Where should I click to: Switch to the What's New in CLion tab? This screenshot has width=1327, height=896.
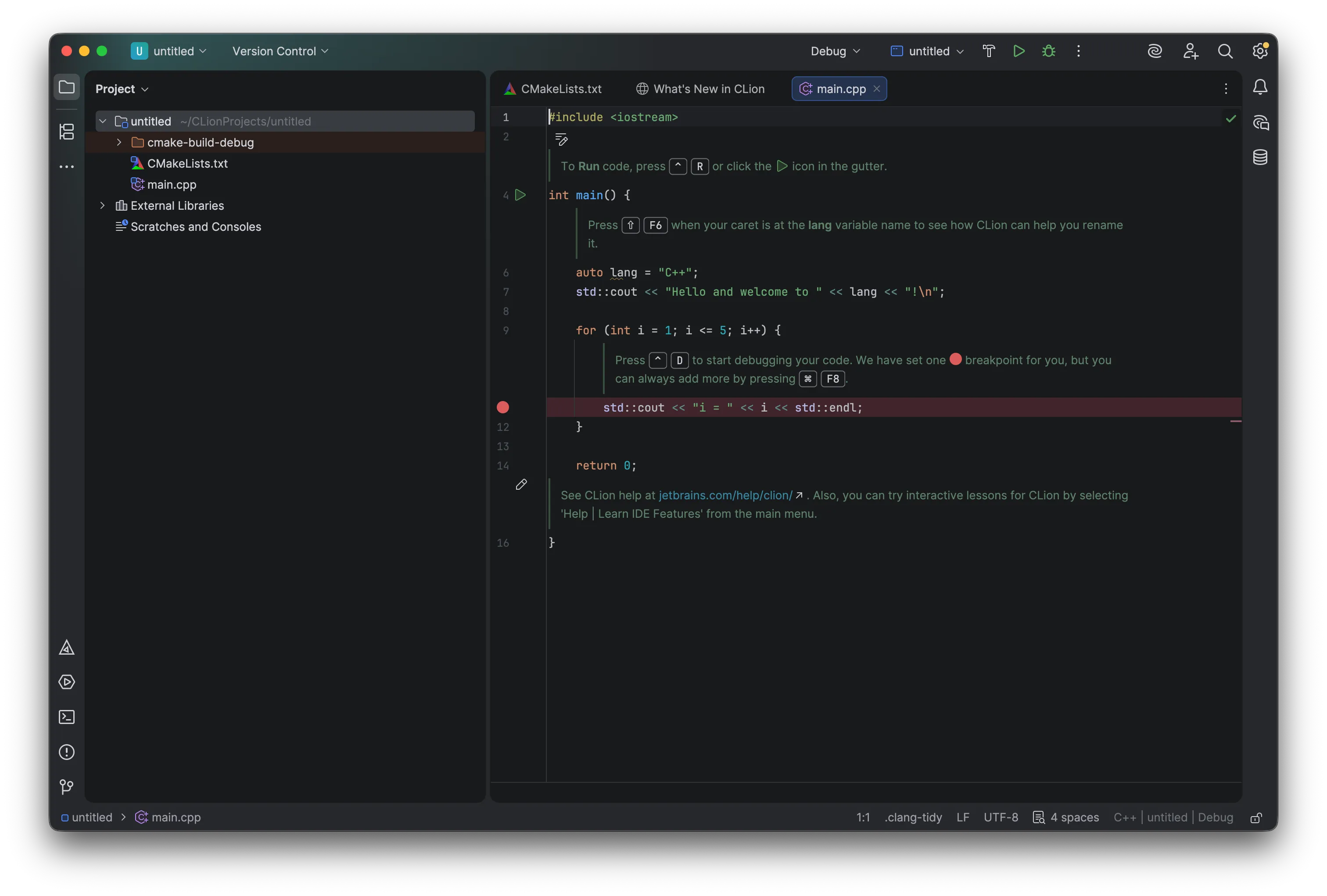tap(708, 89)
